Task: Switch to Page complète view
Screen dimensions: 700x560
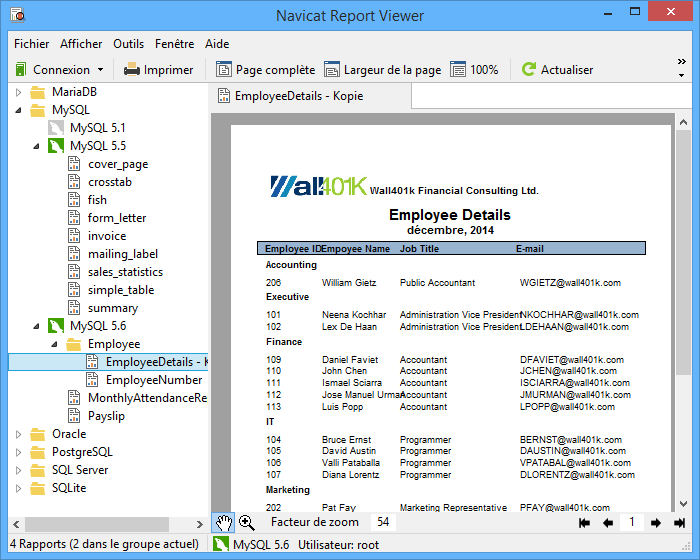Action: pos(266,70)
